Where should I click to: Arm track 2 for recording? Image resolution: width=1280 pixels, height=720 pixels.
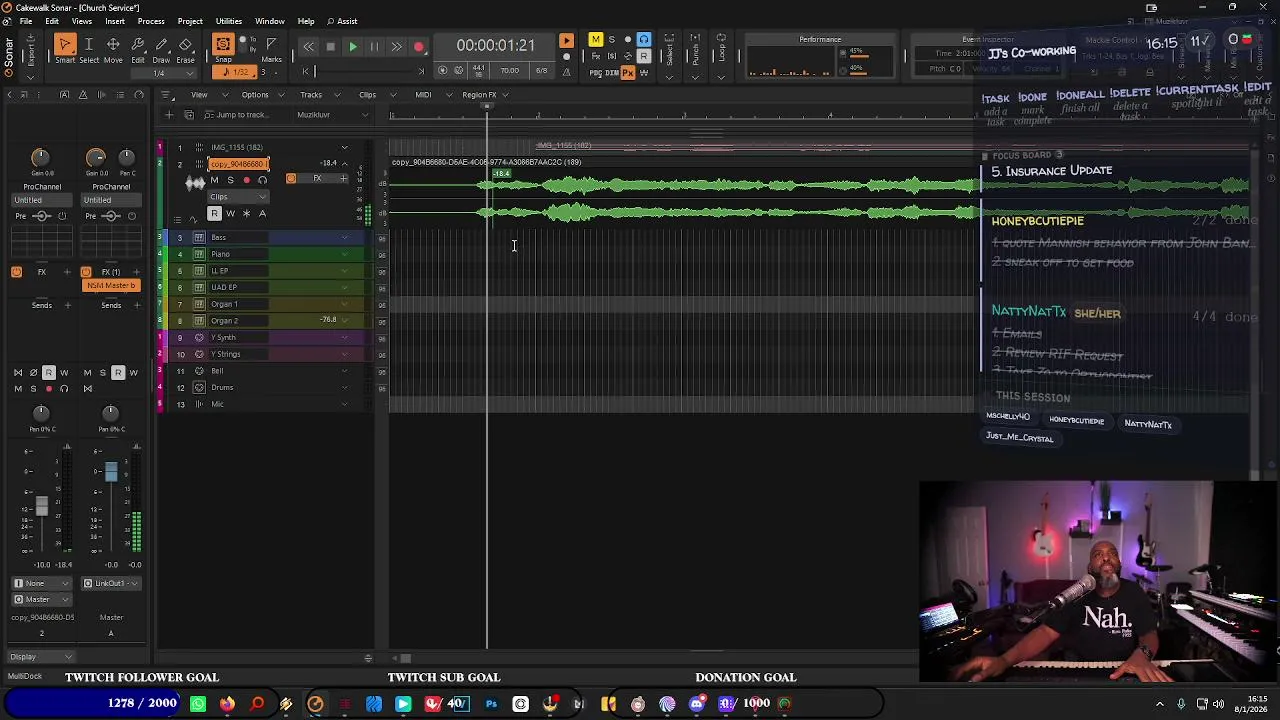tap(246, 180)
